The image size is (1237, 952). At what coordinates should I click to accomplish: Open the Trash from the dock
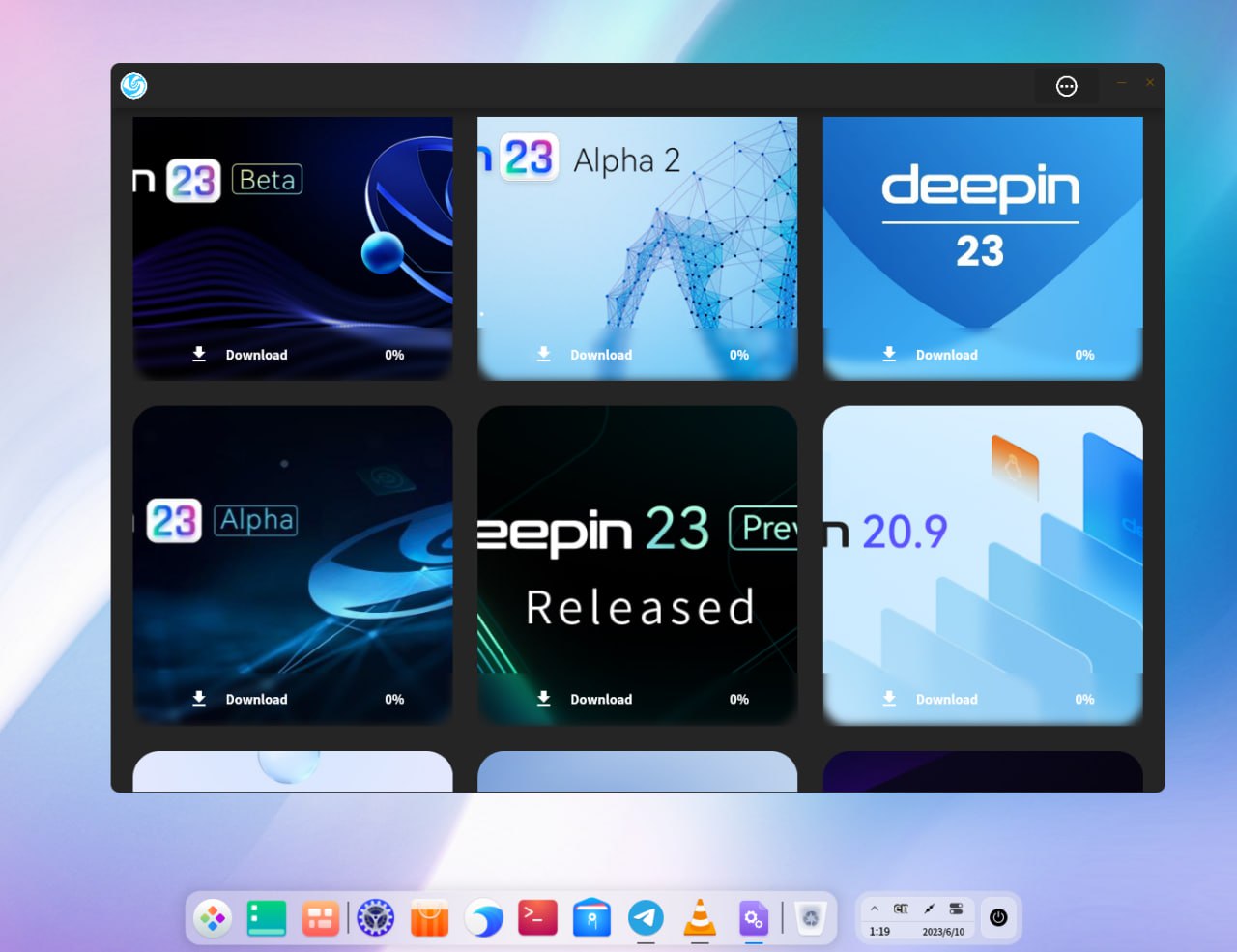811,917
